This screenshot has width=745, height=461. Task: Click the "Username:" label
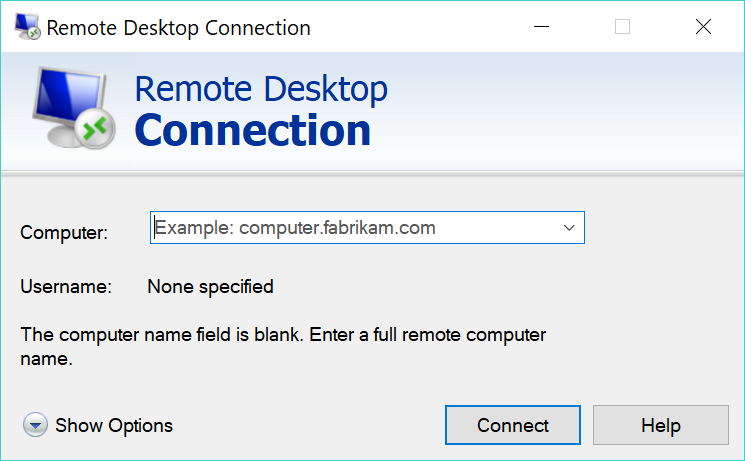click(x=66, y=287)
